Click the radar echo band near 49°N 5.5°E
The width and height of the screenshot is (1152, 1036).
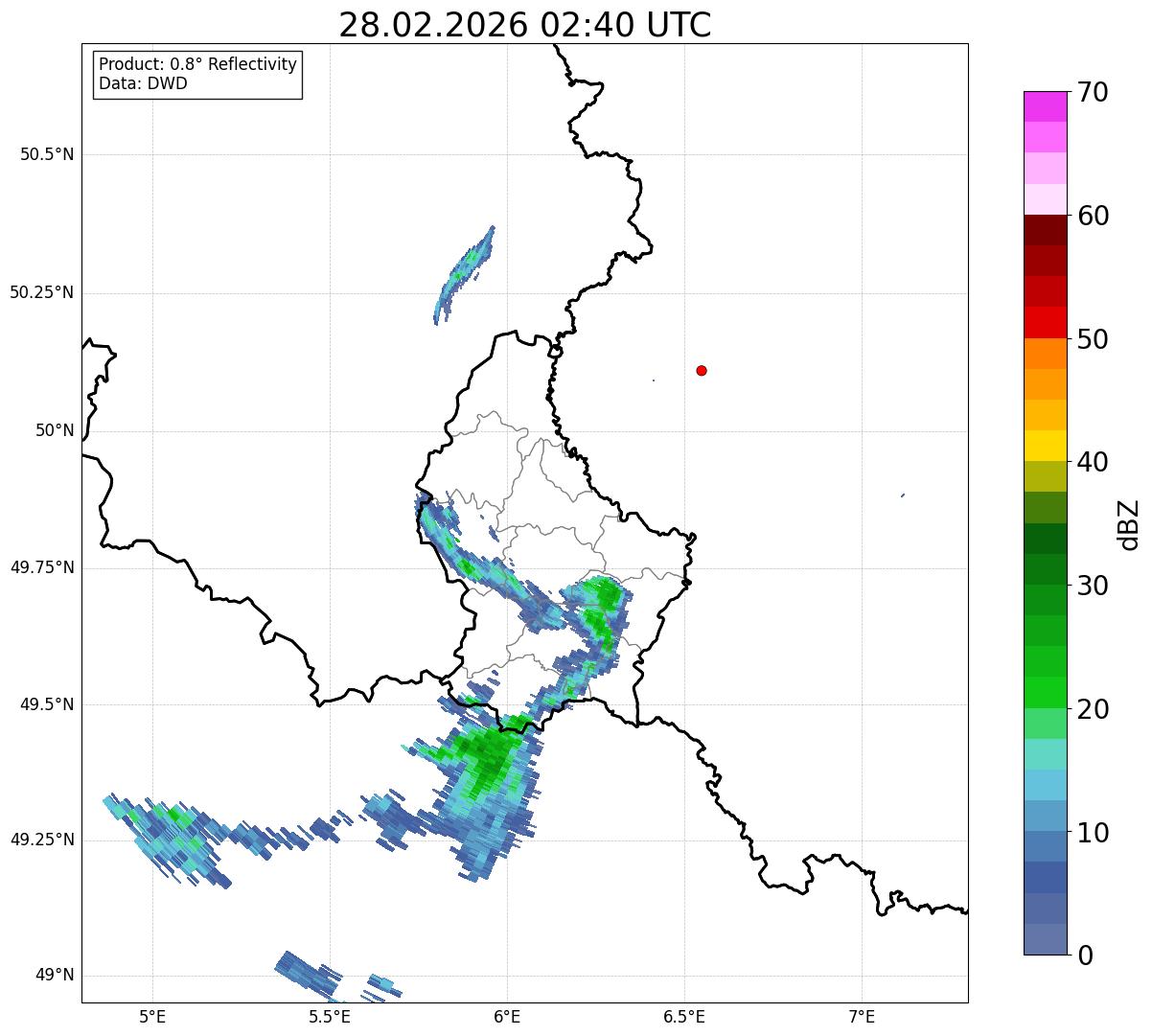pos(309,974)
